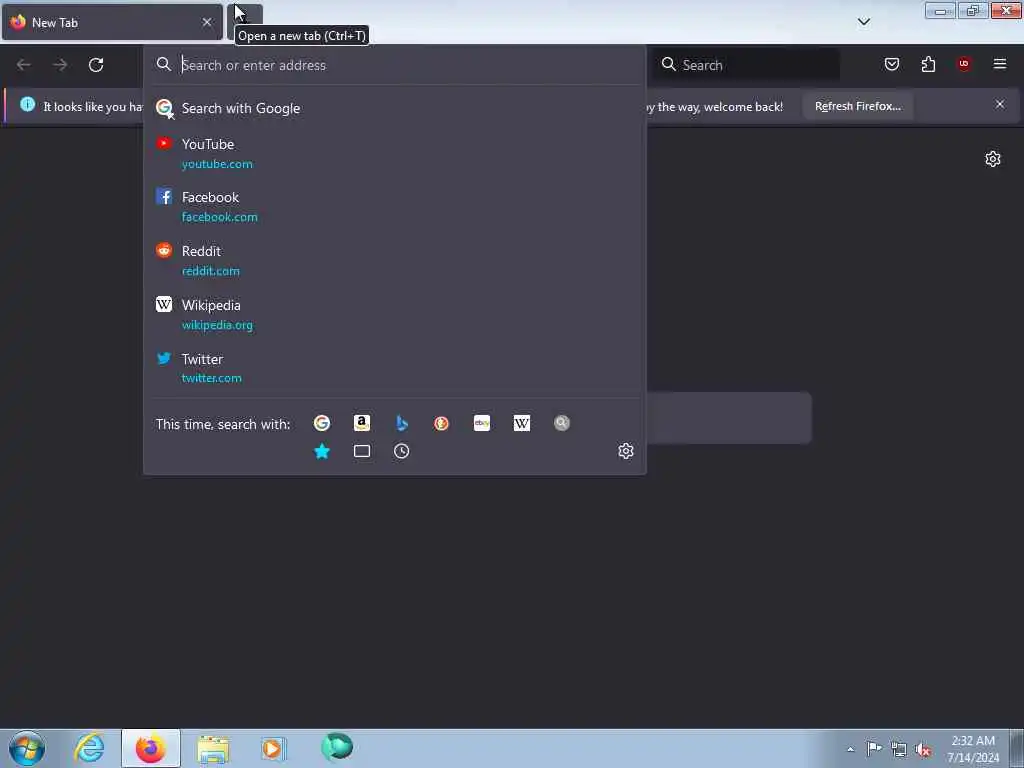Image resolution: width=1024 pixels, height=768 pixels.
Task: Click the Search box in toolbar
Action: [x=746, y=65]
